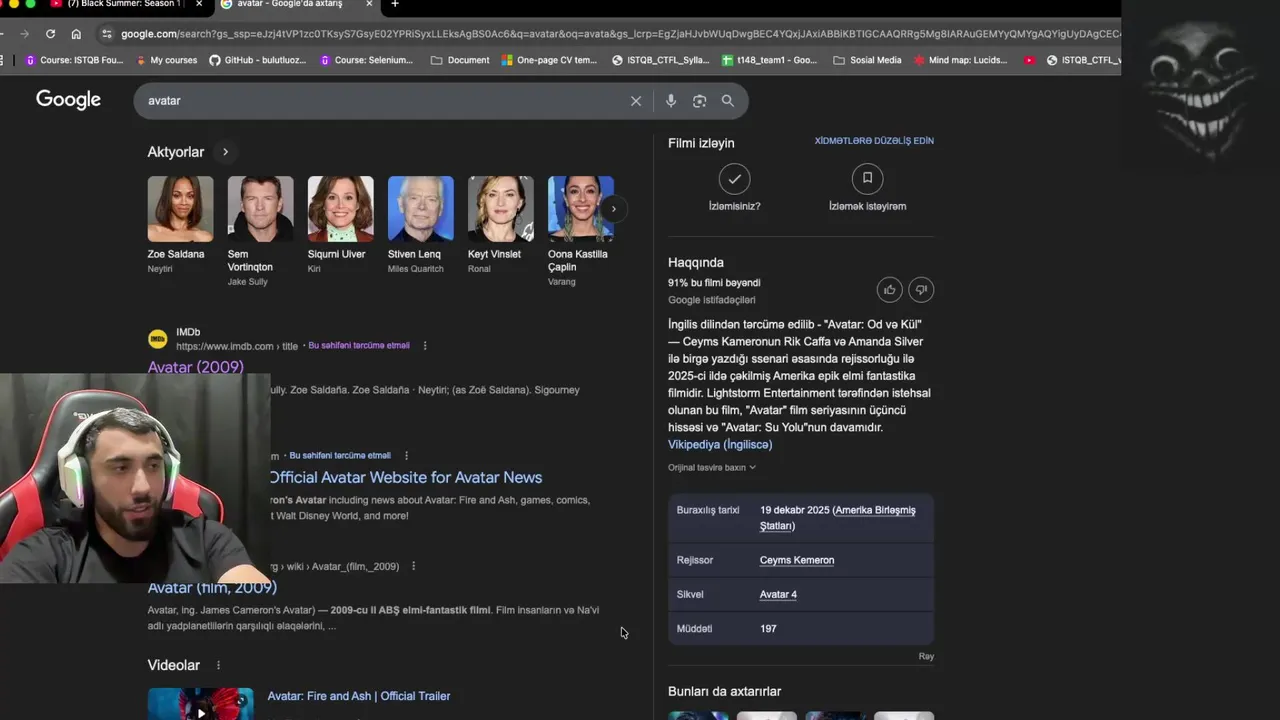Image resolution: width=1280 pixels, height=720 pixels.
Task: Open Sosial Media bookmarks folder
Action: point(867,60)
